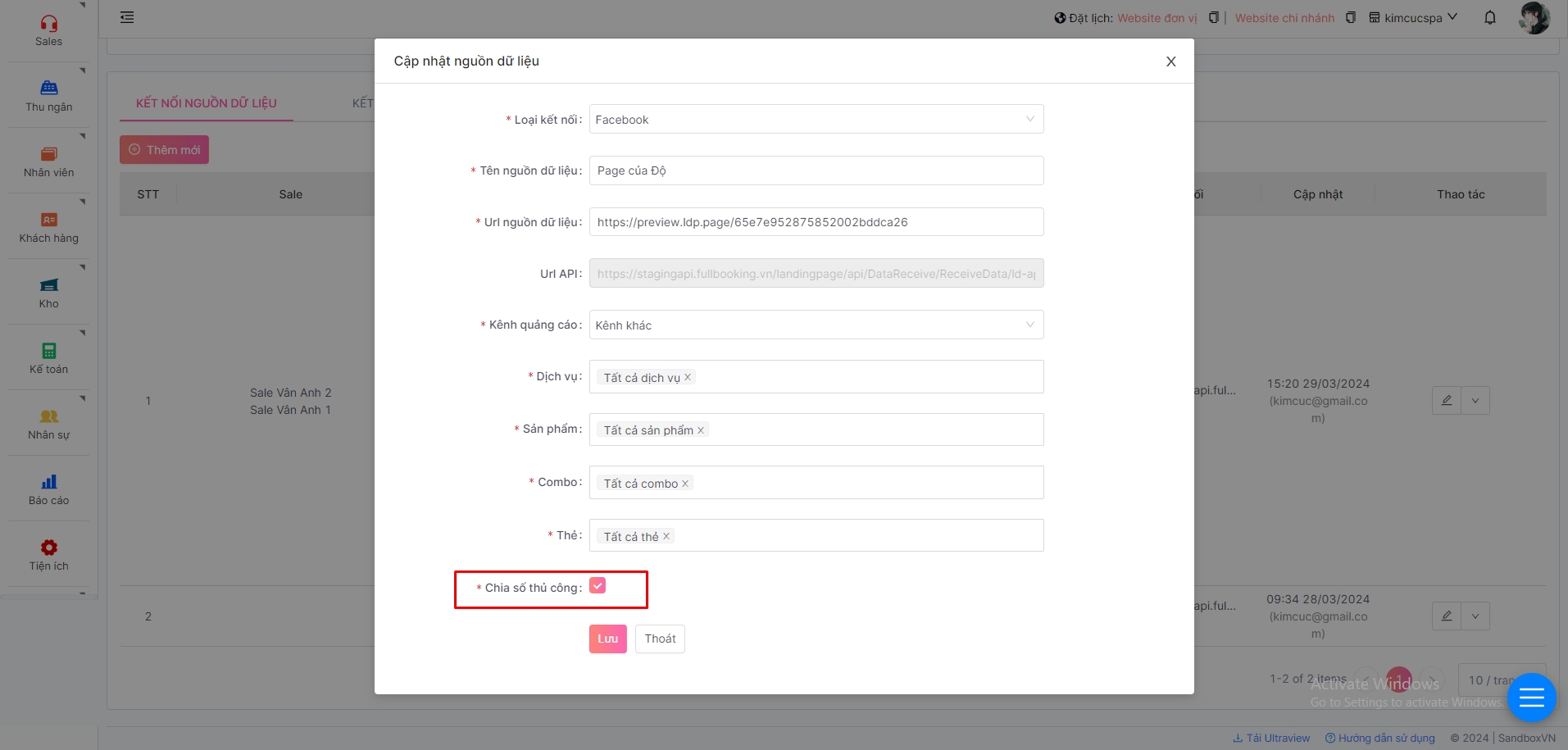The height and width of the screenshot is (750, 1568).
Task: Click the edit pencil icon in row 1
Action: point(1446,401)
